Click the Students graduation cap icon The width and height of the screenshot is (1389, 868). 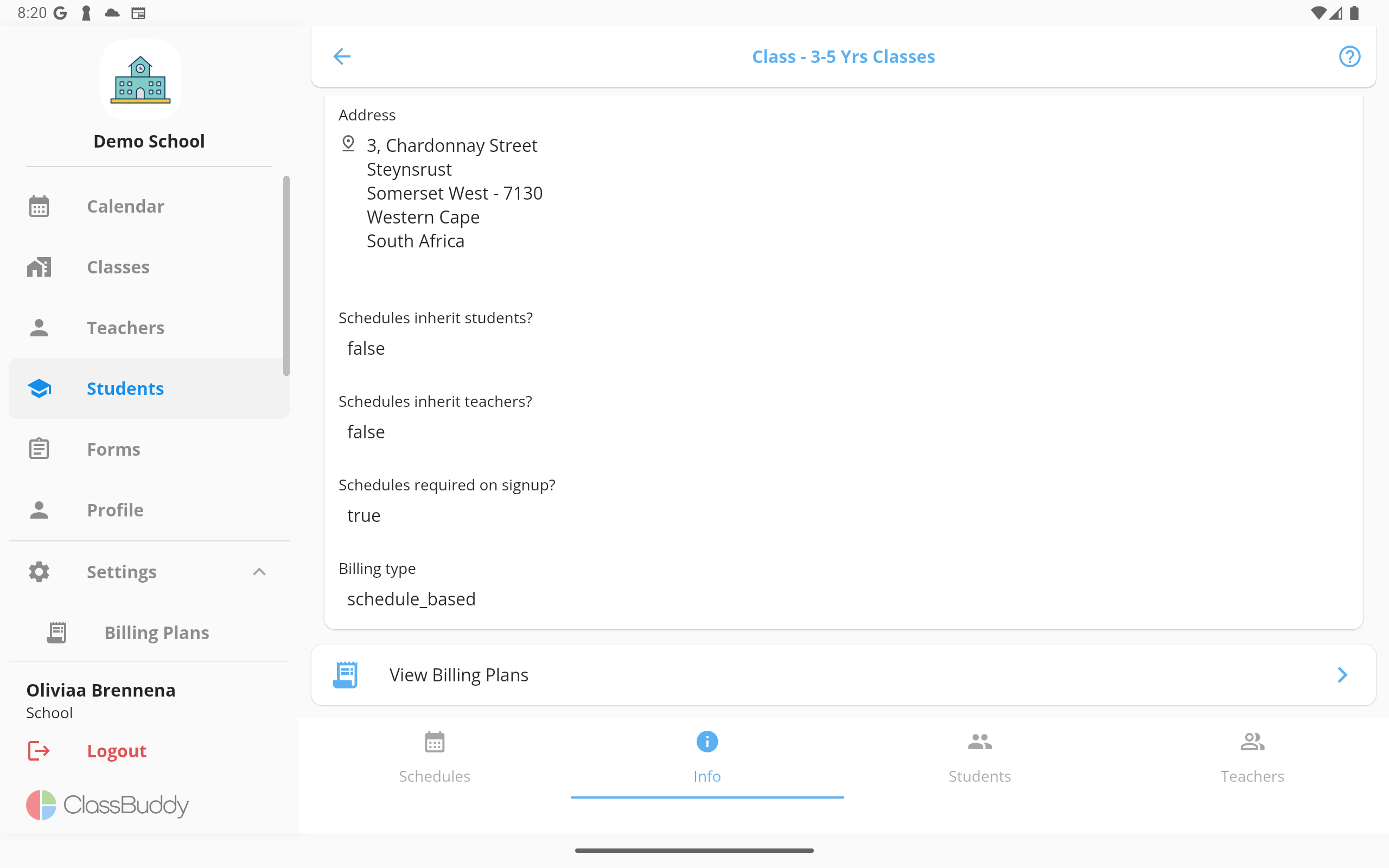tap(39, 388)
